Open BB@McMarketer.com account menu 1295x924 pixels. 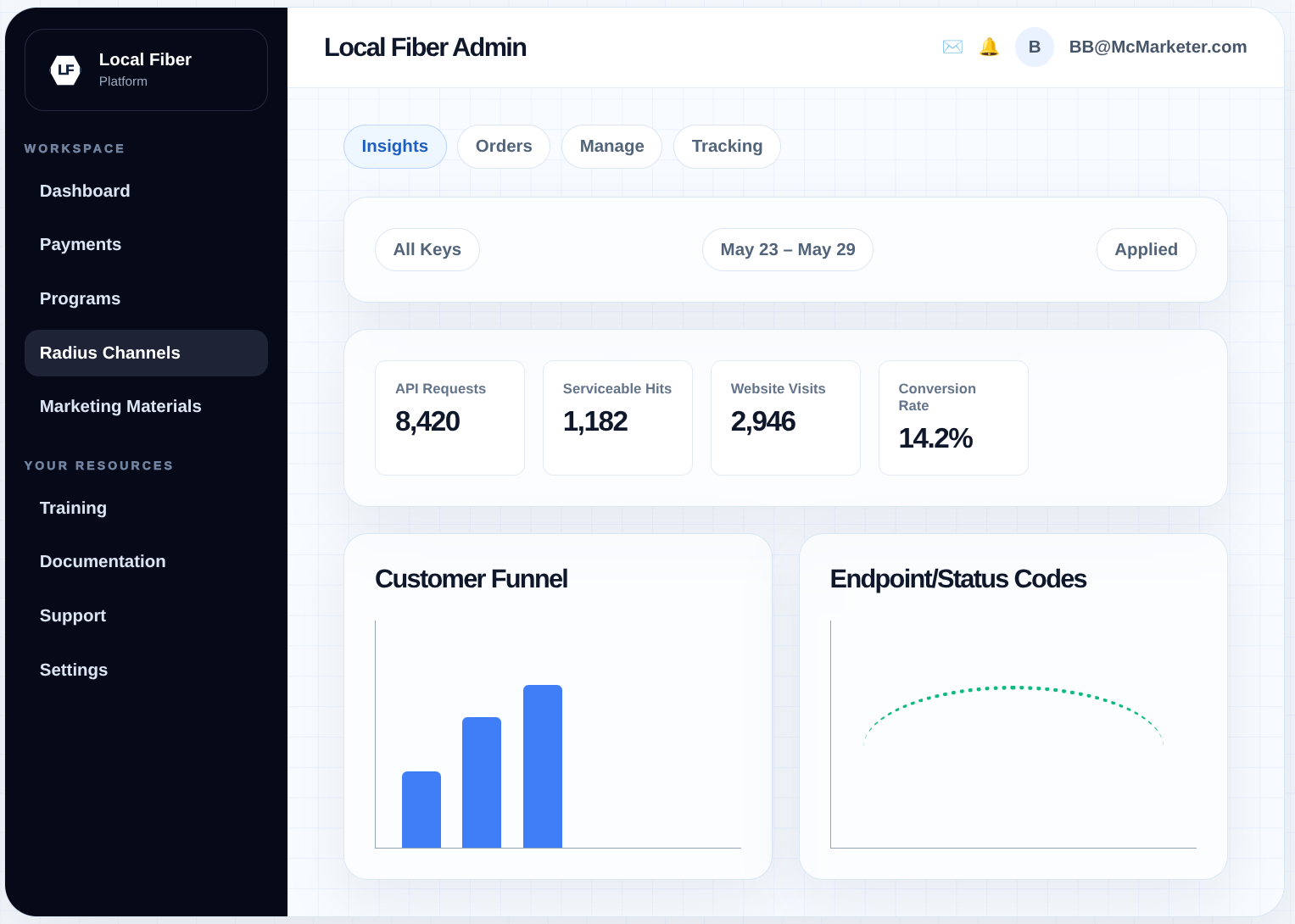point(1158,47)
